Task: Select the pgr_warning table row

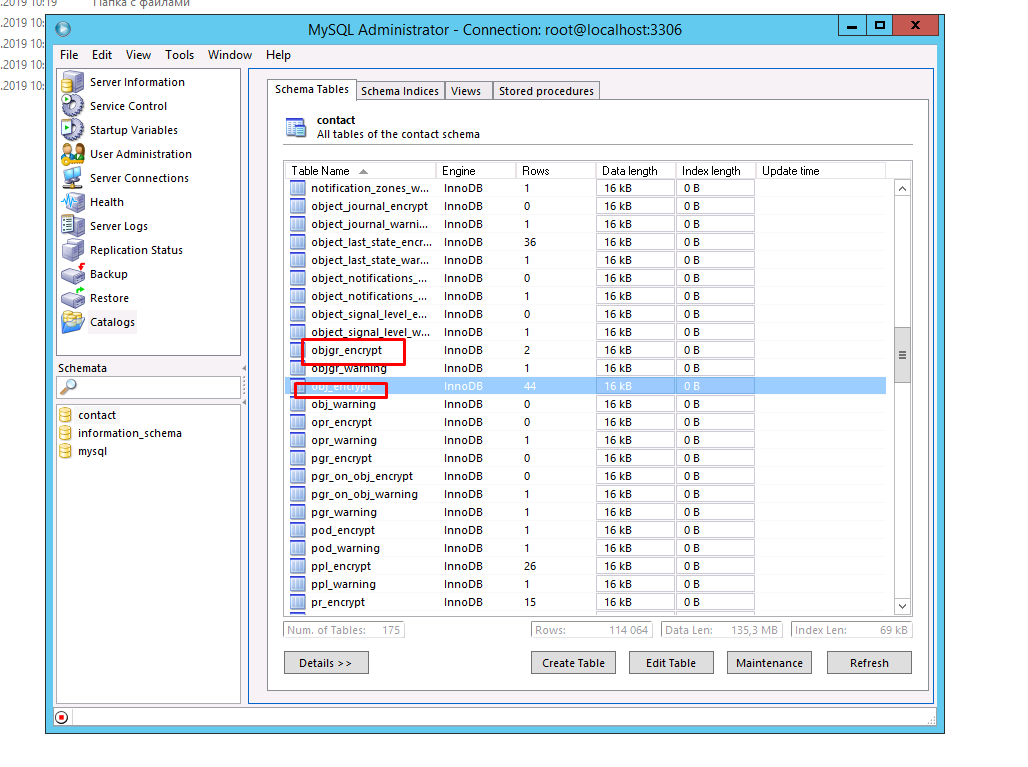Action: (x=585, y=512)
